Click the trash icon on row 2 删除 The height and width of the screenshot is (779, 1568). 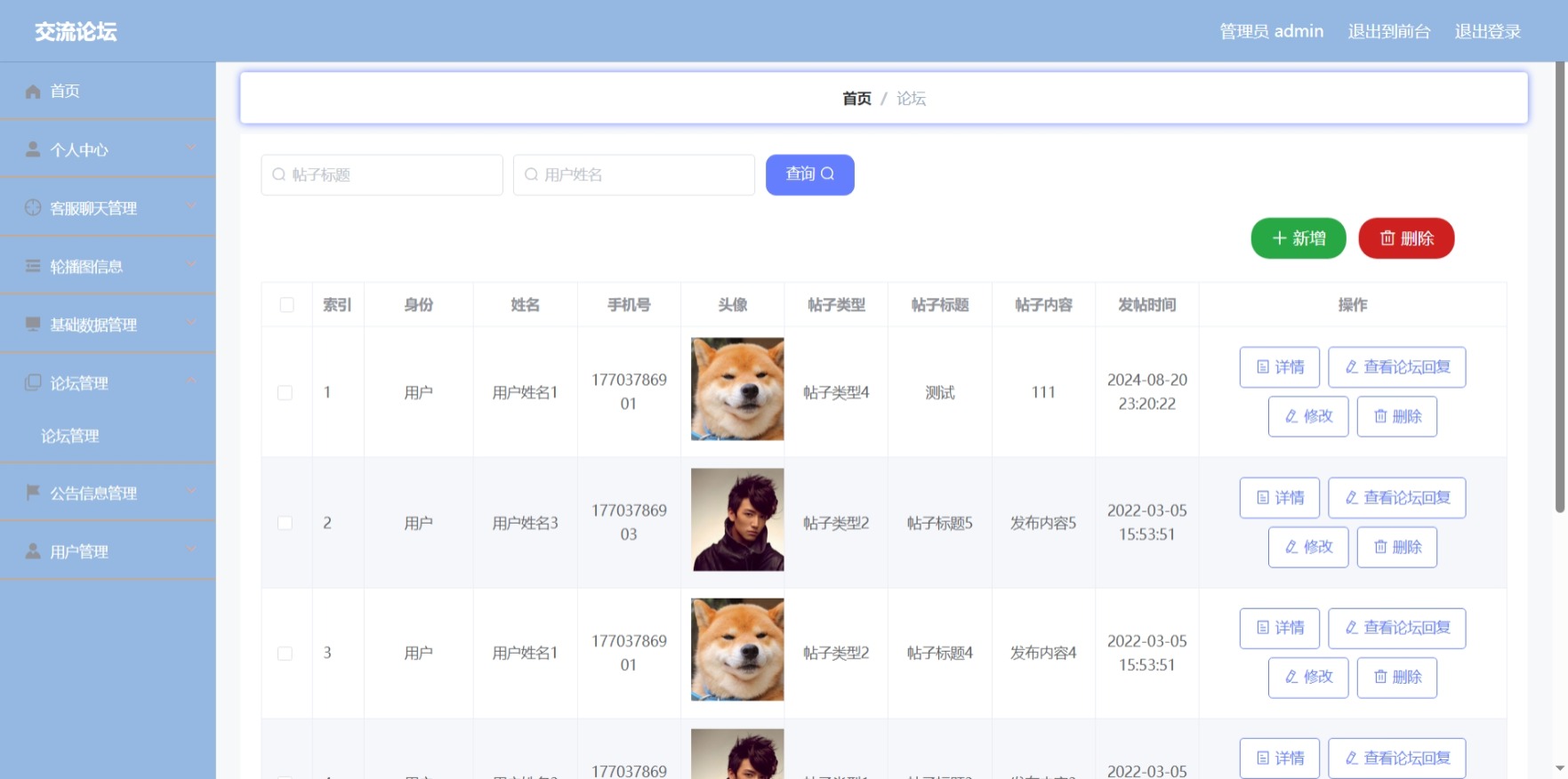[x=1380, y=547]
